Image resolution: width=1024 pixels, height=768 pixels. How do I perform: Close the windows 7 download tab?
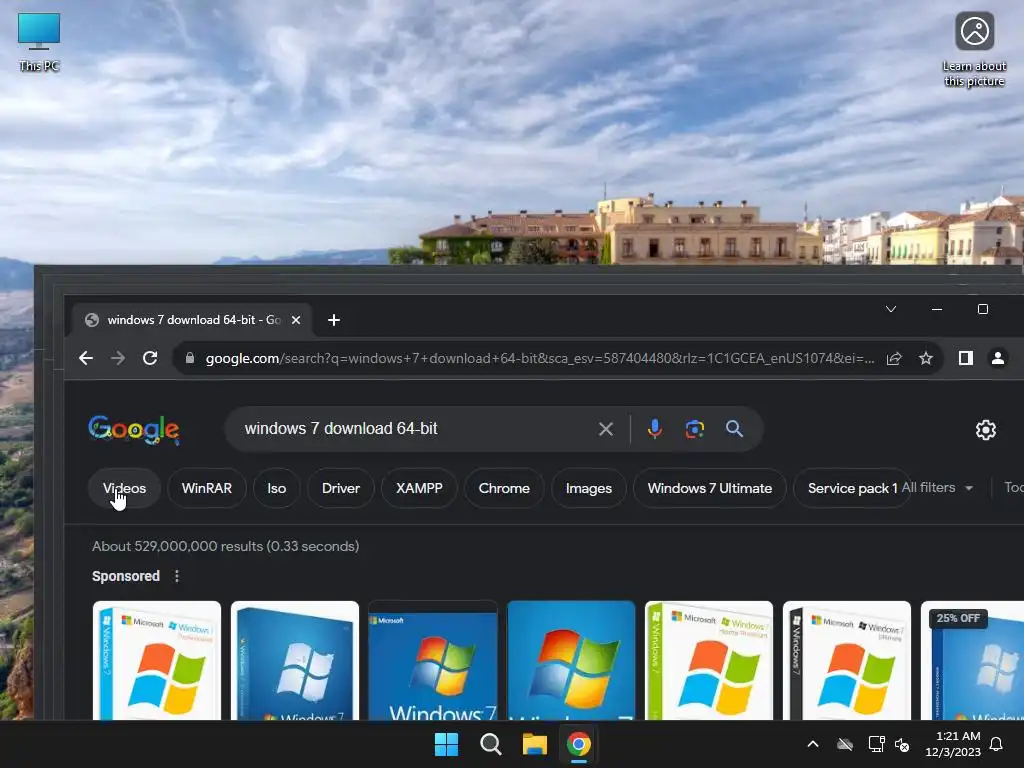tap(296, 320)
